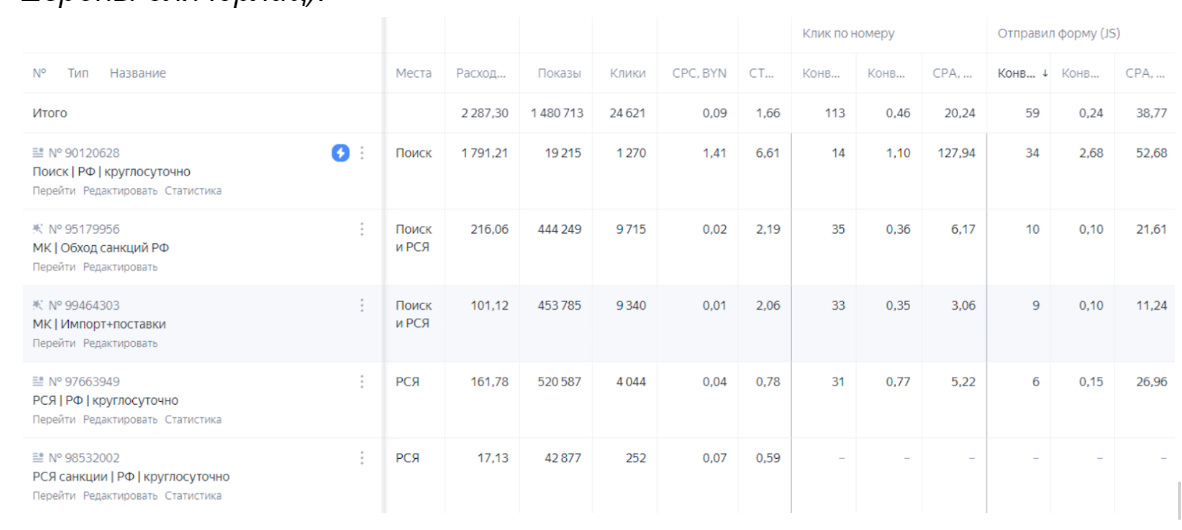Open three-dot menu for campaign 90120628
Viewport: 1182px width, 530px height.
click(x=362, y=153)
